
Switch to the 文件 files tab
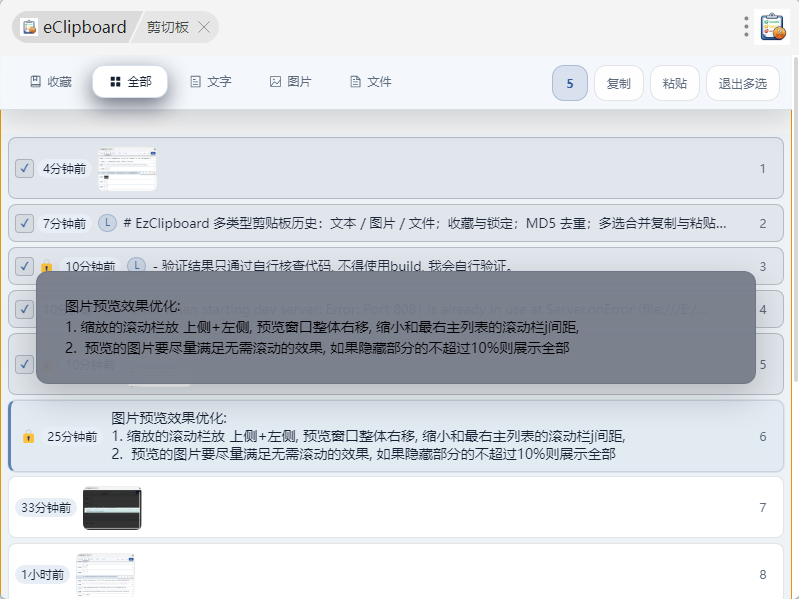click(x=370, y=81)
